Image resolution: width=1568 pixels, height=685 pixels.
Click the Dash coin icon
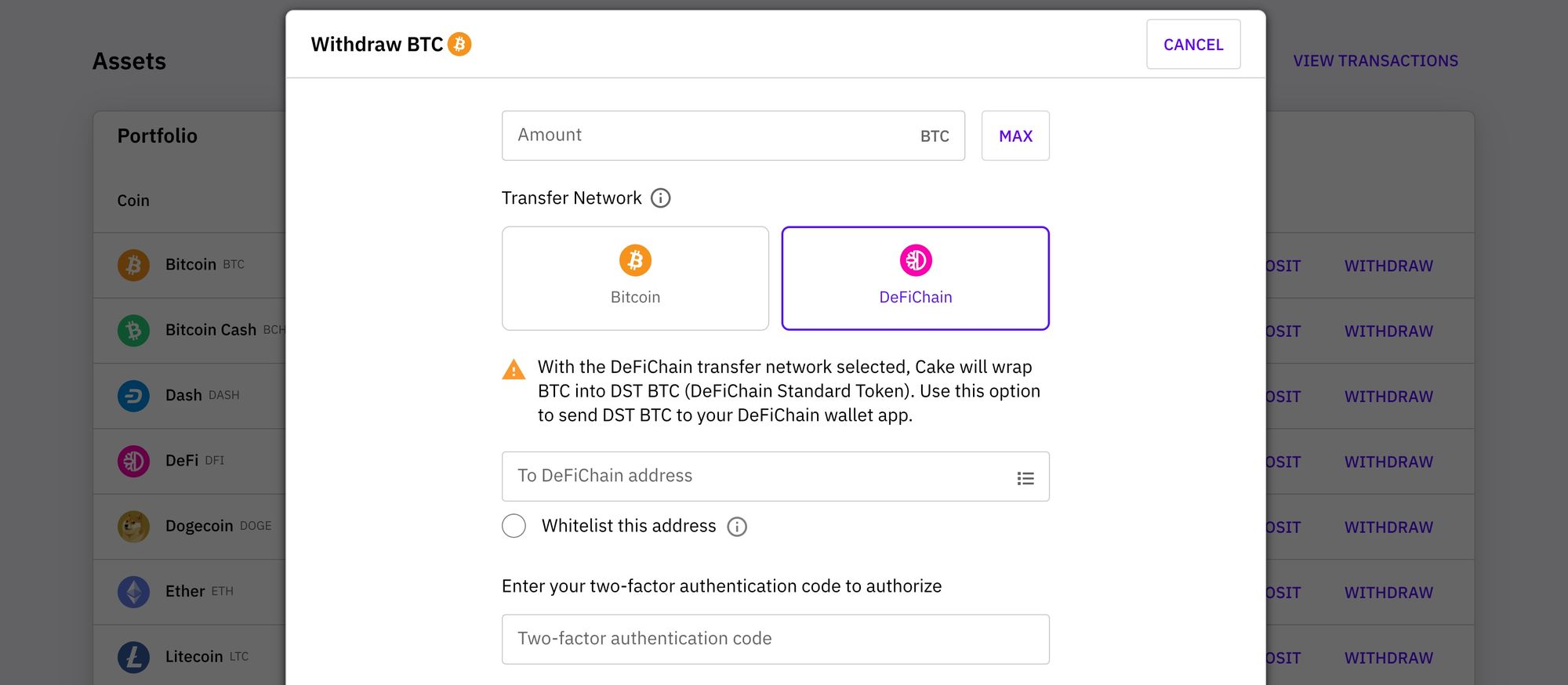(x=133, y=396)
